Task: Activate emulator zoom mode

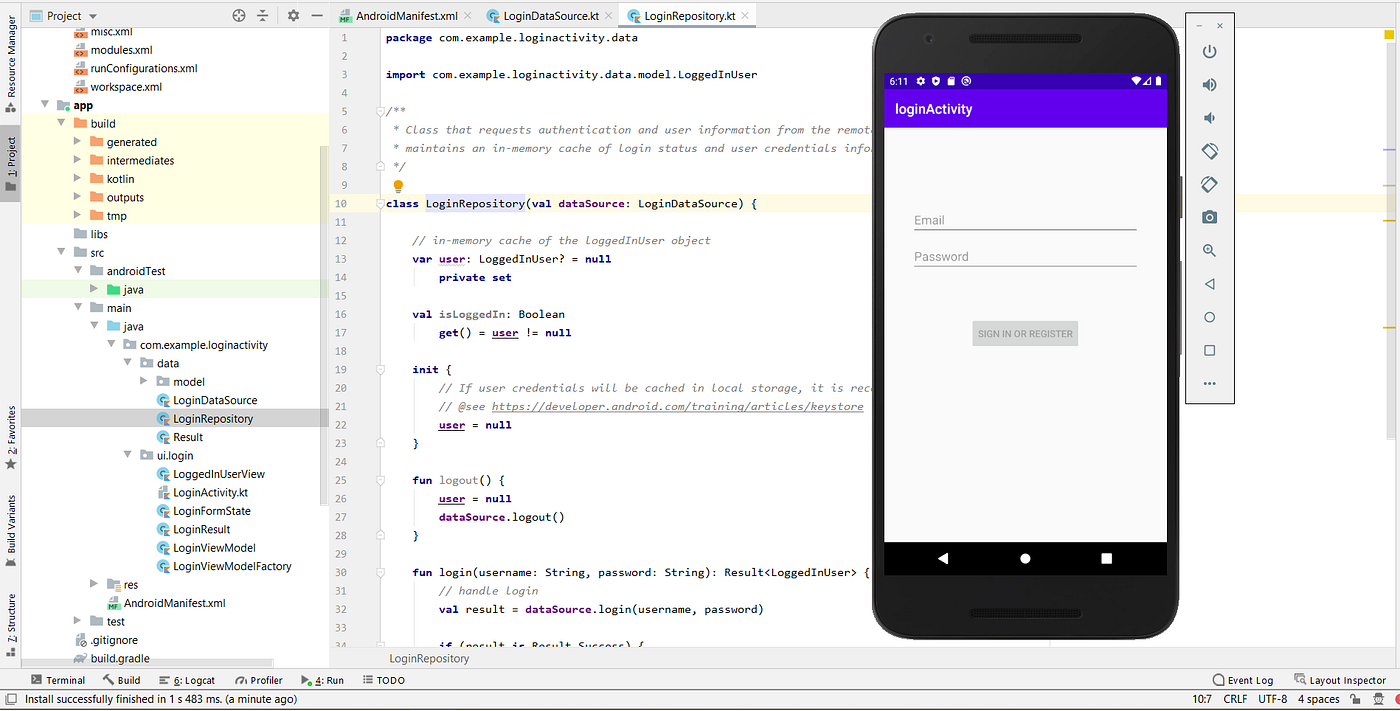Action: point(1209,250)
